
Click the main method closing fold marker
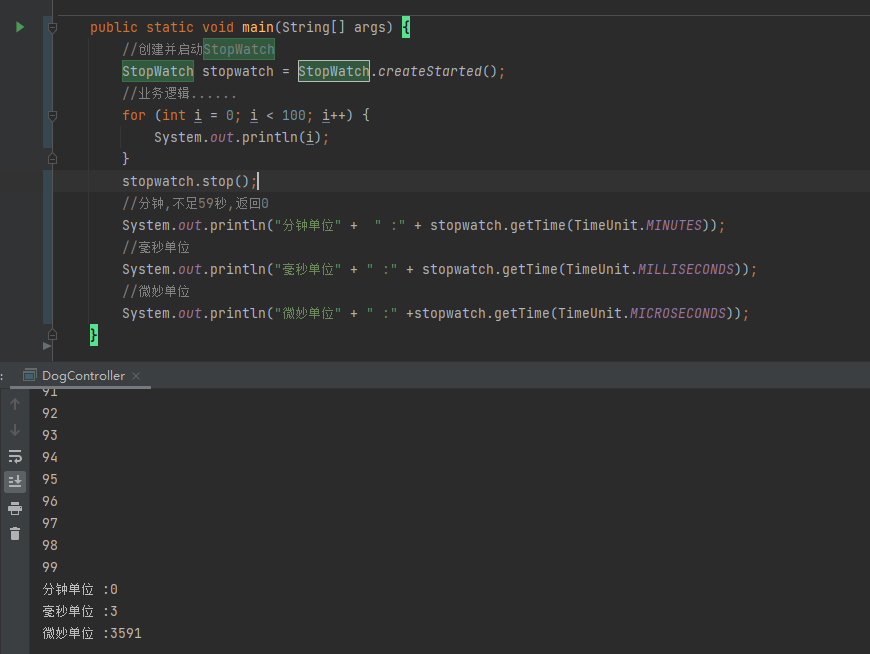click(52, 334)
